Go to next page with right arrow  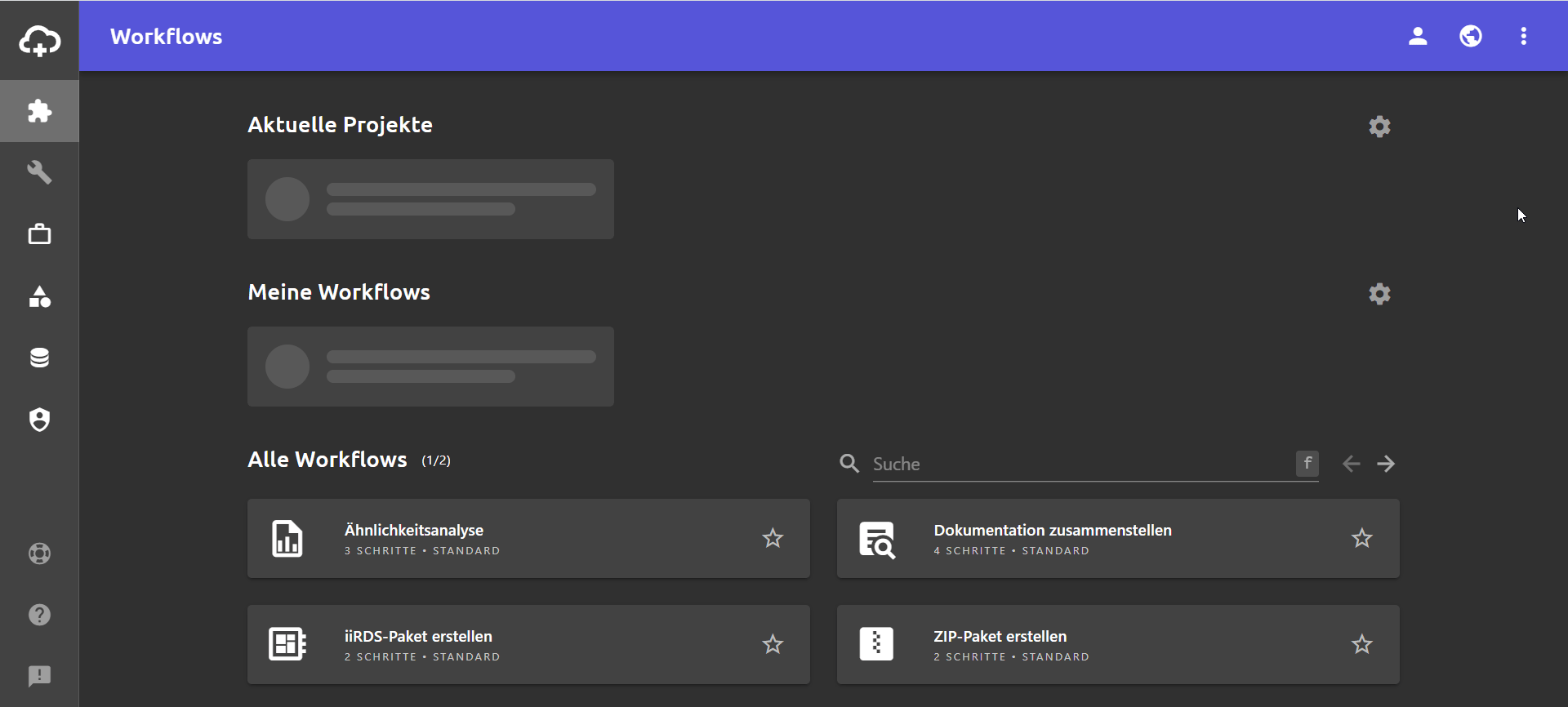click(x=1386, y=464)
